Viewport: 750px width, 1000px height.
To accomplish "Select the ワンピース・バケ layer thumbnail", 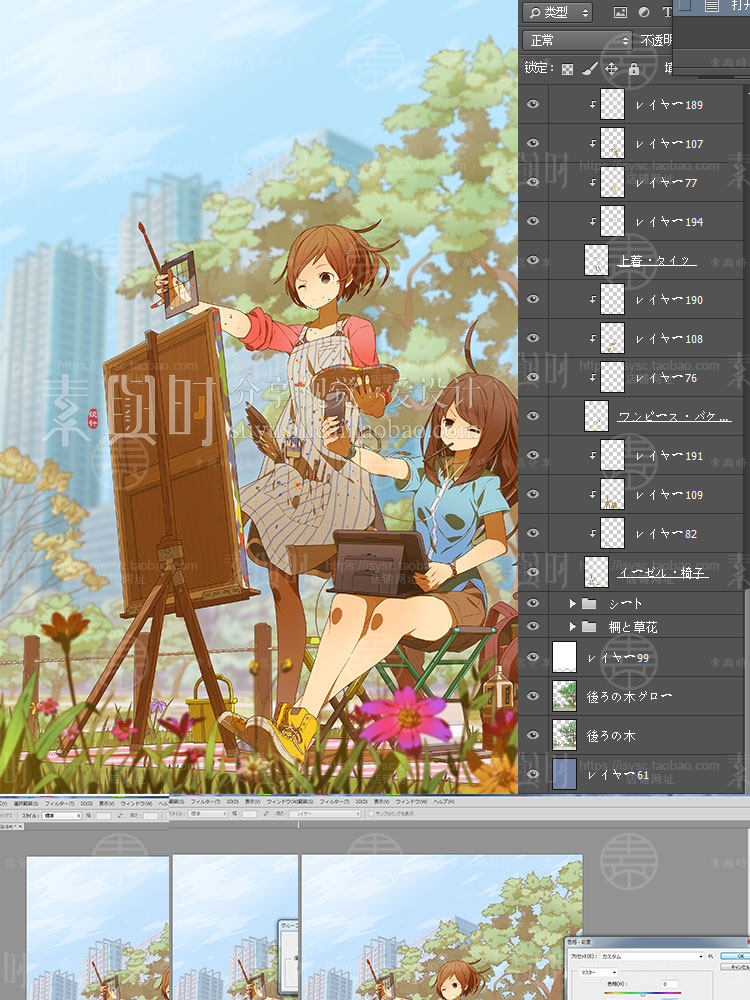I will pos(596,416).
